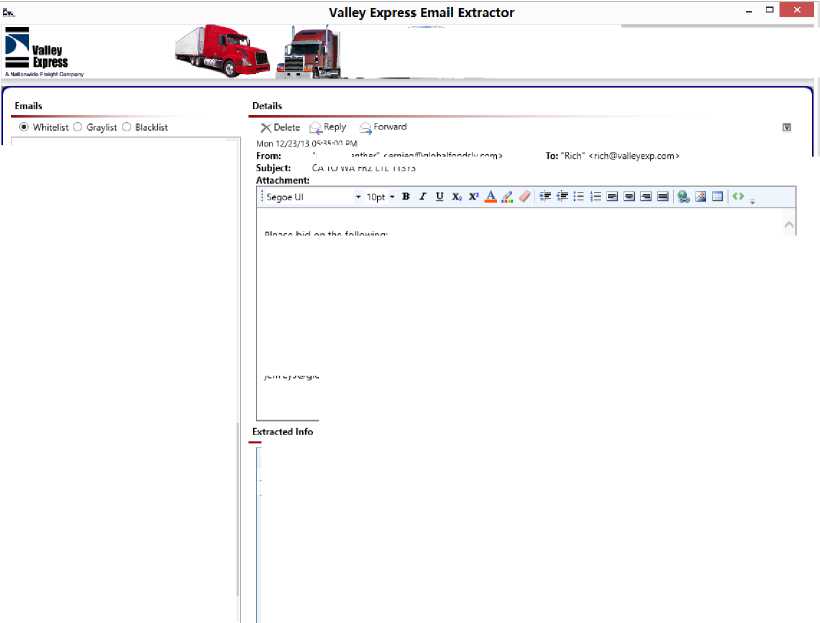Screen dimensions: 820x623
Task: Delete the current email
Action: (x=280, y=128)
